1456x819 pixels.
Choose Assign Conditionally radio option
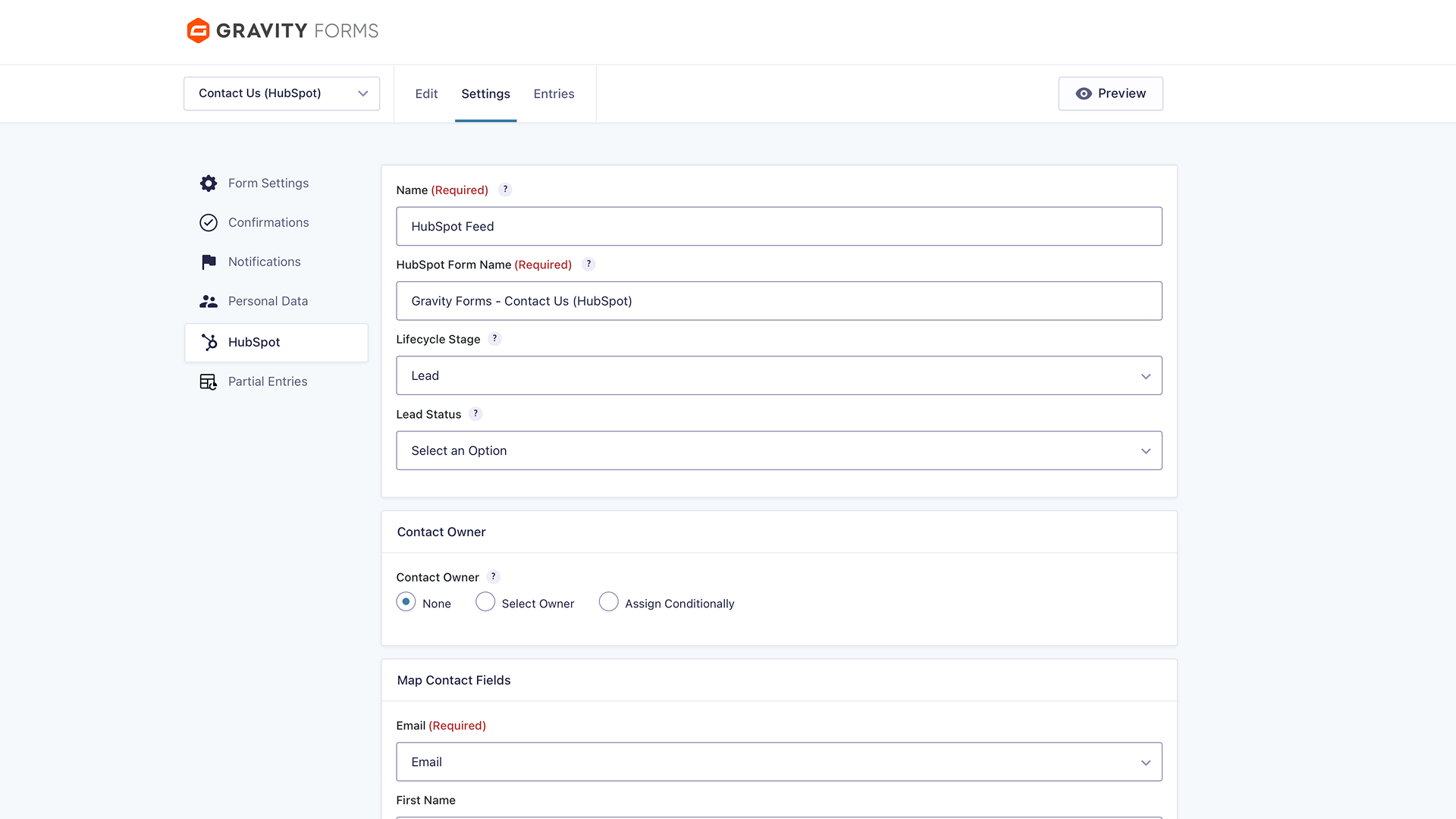608,602
